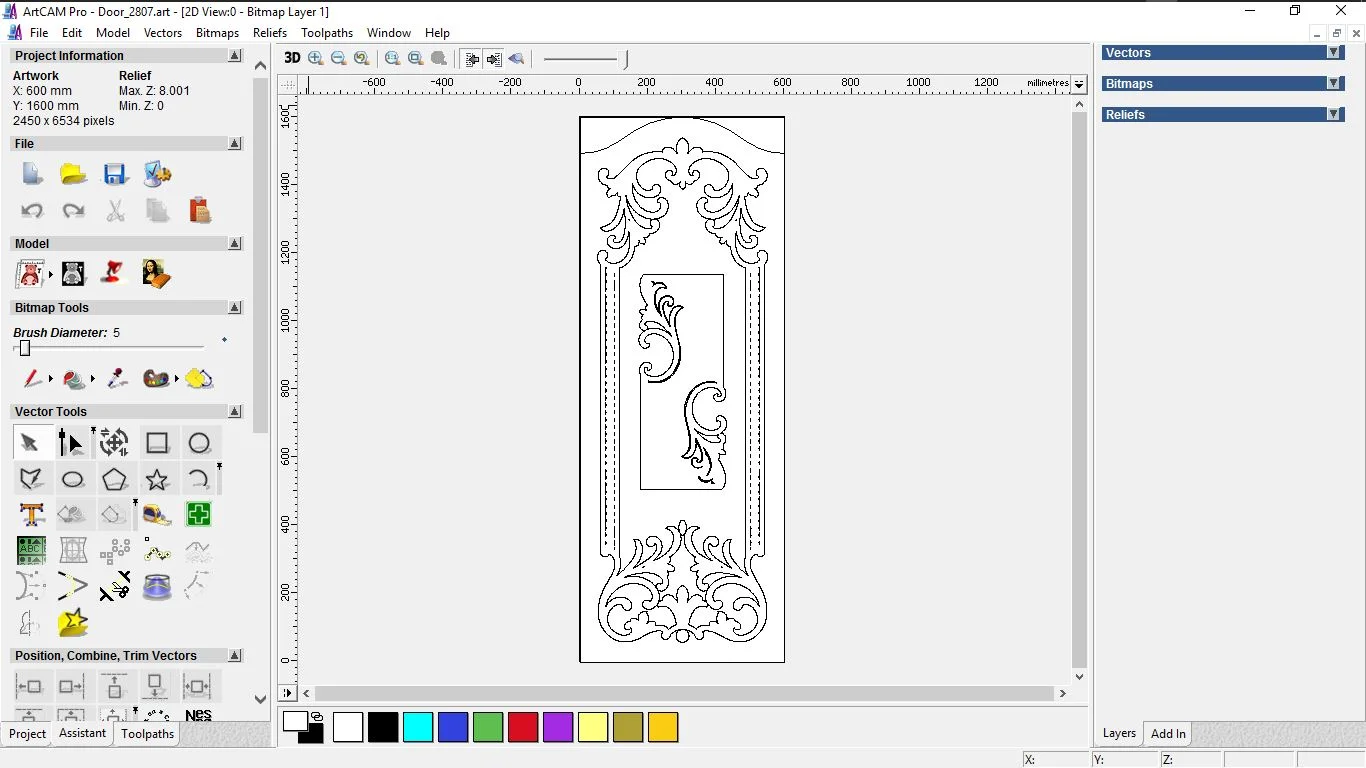Choose the Create Polygon vector tool
The width and height of the screenshot is (1366, 768).
pyautogui.click(x=114, y=480)
